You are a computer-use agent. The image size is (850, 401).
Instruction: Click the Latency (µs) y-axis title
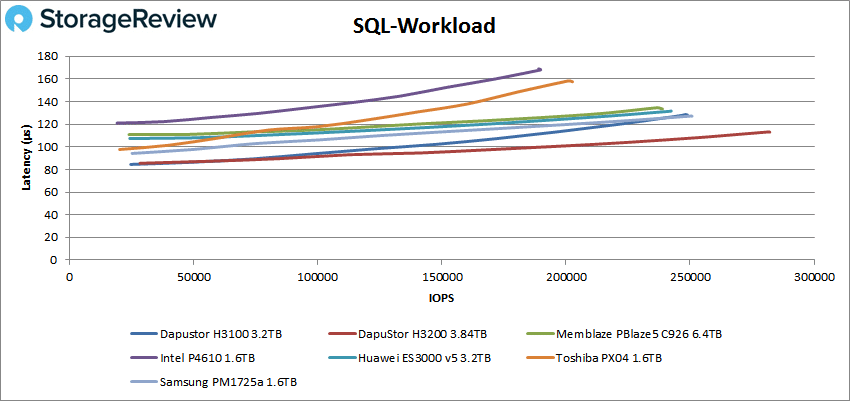(x=25, y=158)
